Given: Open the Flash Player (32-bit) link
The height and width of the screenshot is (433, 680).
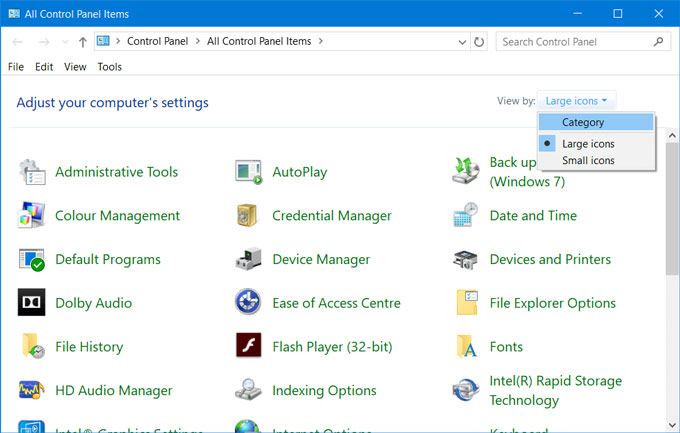Looking at the screenshot, I should pyautogui.click(x=332, y=347).
